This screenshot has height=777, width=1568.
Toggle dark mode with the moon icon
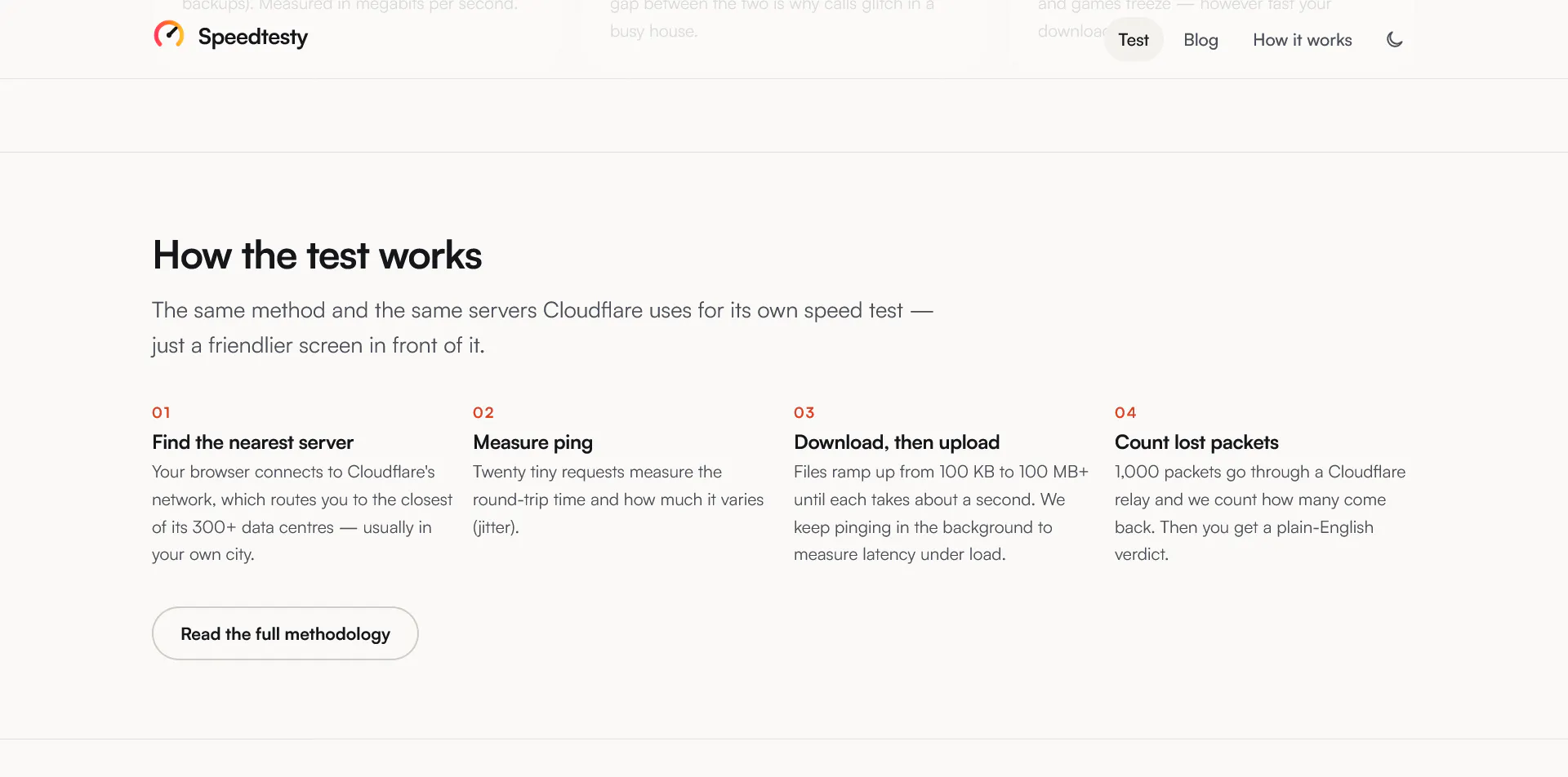tap(1395, 39)
